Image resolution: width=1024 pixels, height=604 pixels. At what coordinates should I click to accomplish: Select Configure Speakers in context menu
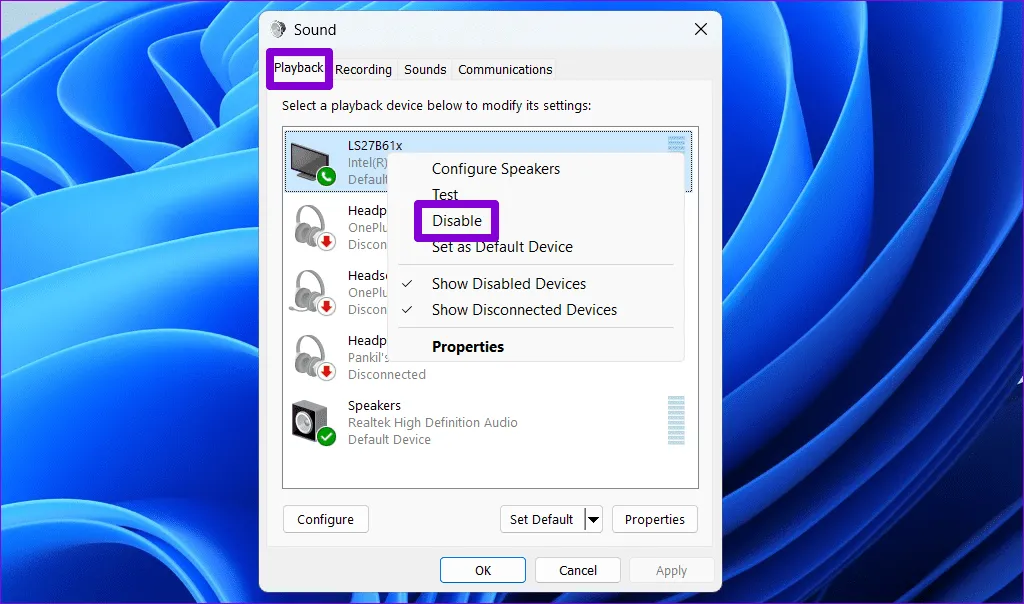point(495,169)
